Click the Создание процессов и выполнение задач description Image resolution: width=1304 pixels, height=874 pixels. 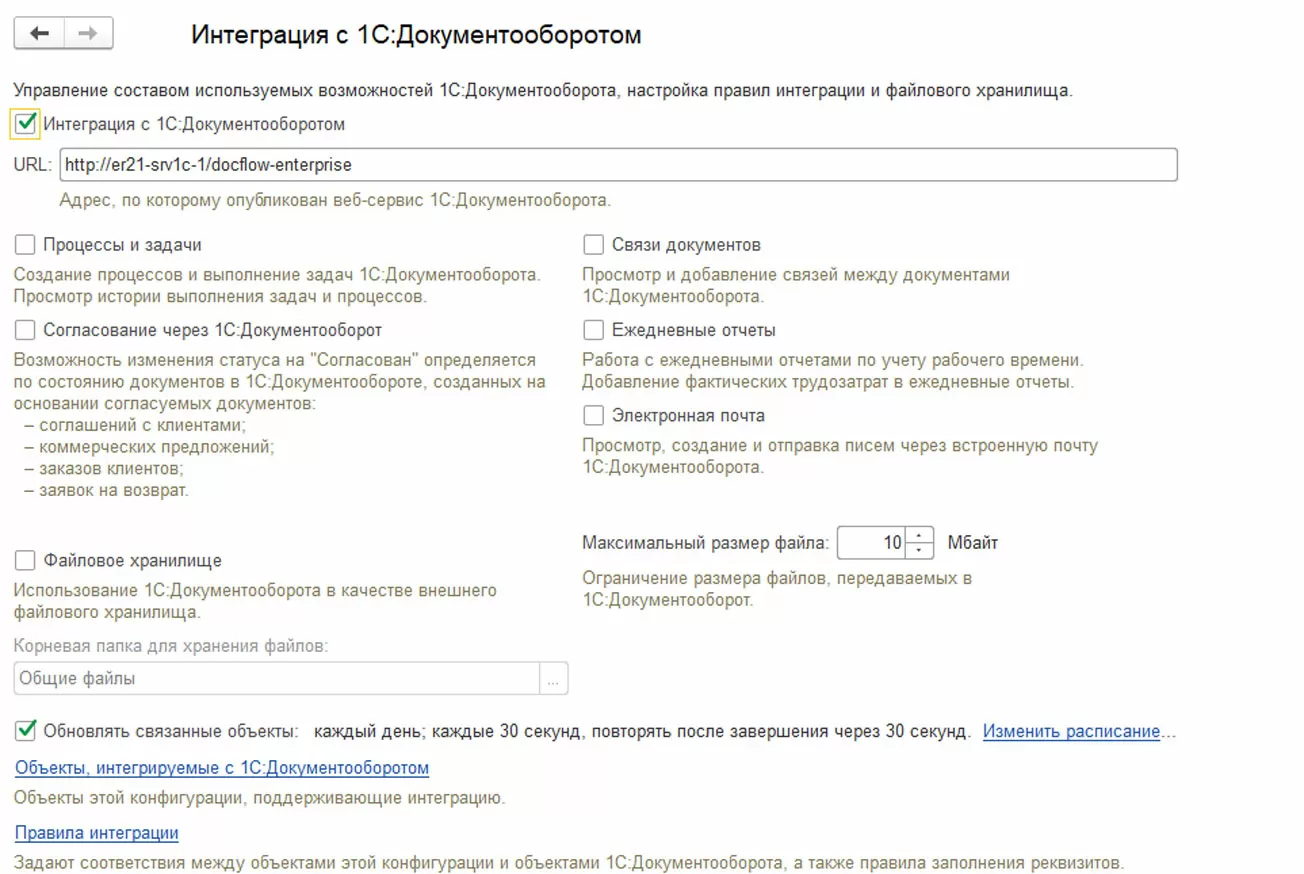[277, 285]
